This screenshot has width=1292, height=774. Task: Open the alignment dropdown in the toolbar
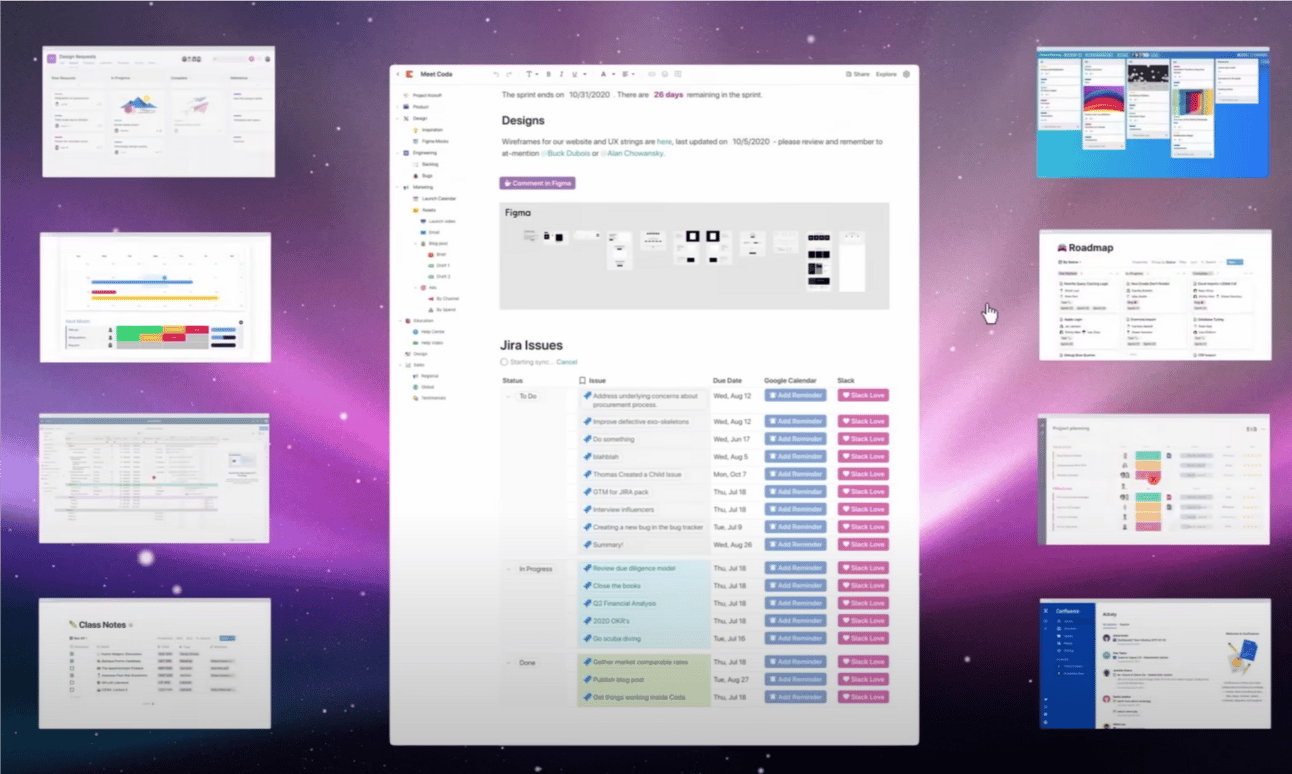[x=629, y=74]
